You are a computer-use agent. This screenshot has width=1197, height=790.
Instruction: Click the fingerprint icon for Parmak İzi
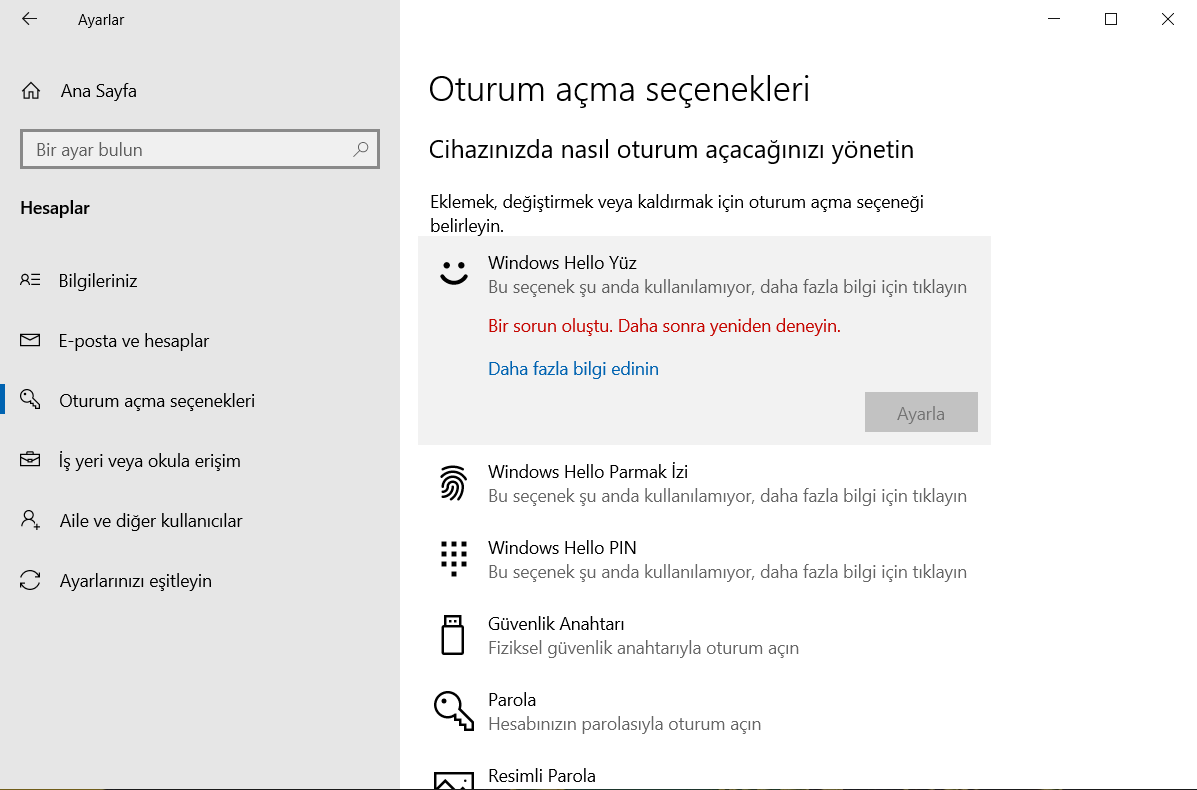[x=453, y=482]
